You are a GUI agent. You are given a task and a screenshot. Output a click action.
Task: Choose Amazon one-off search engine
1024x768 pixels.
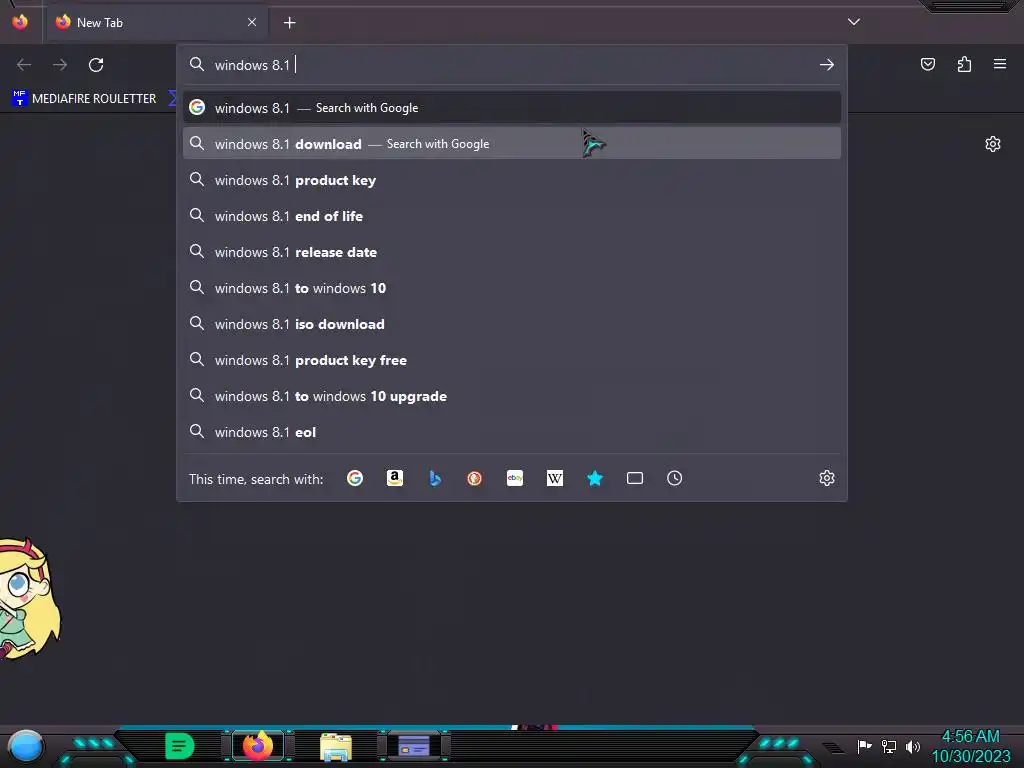tap(394, 478)
